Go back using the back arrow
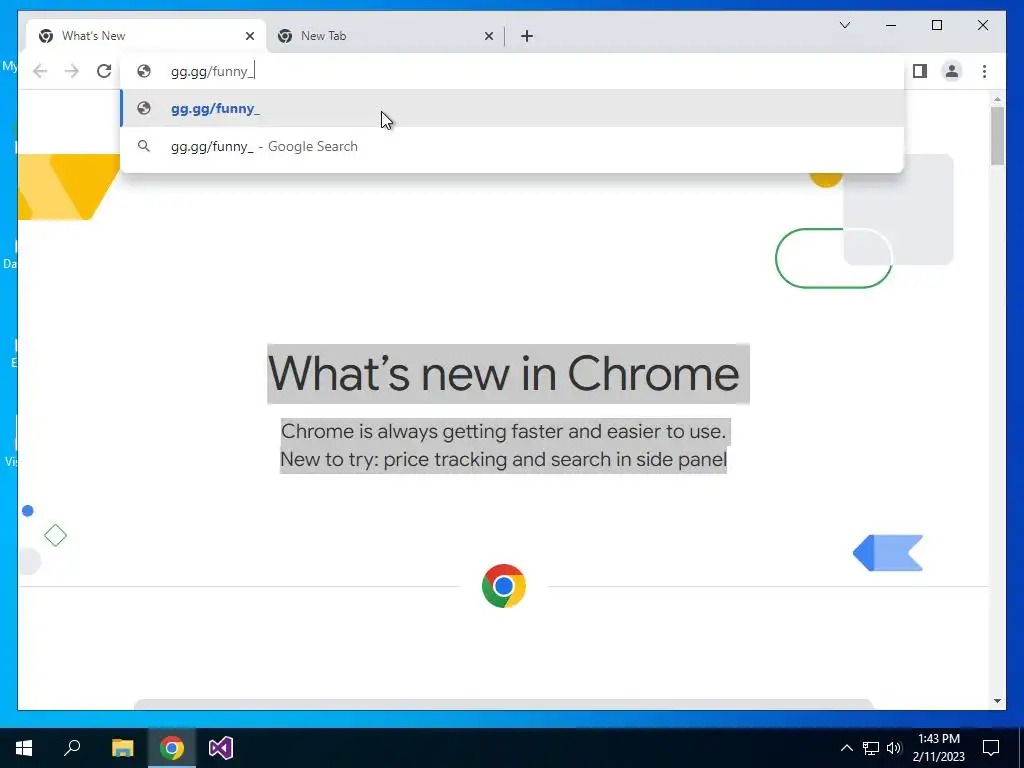The width and height of the screenshot is (1024, 768). tap(40, 71)
